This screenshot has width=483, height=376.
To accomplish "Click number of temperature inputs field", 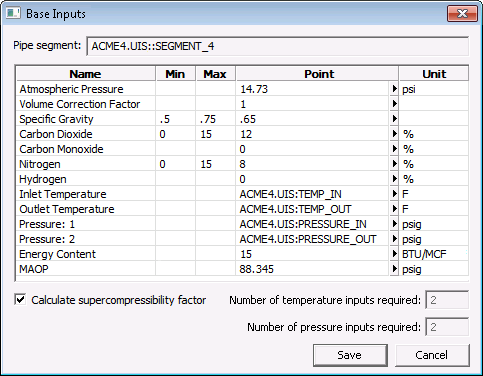I will pyautogui.click(x=447, y=300).
